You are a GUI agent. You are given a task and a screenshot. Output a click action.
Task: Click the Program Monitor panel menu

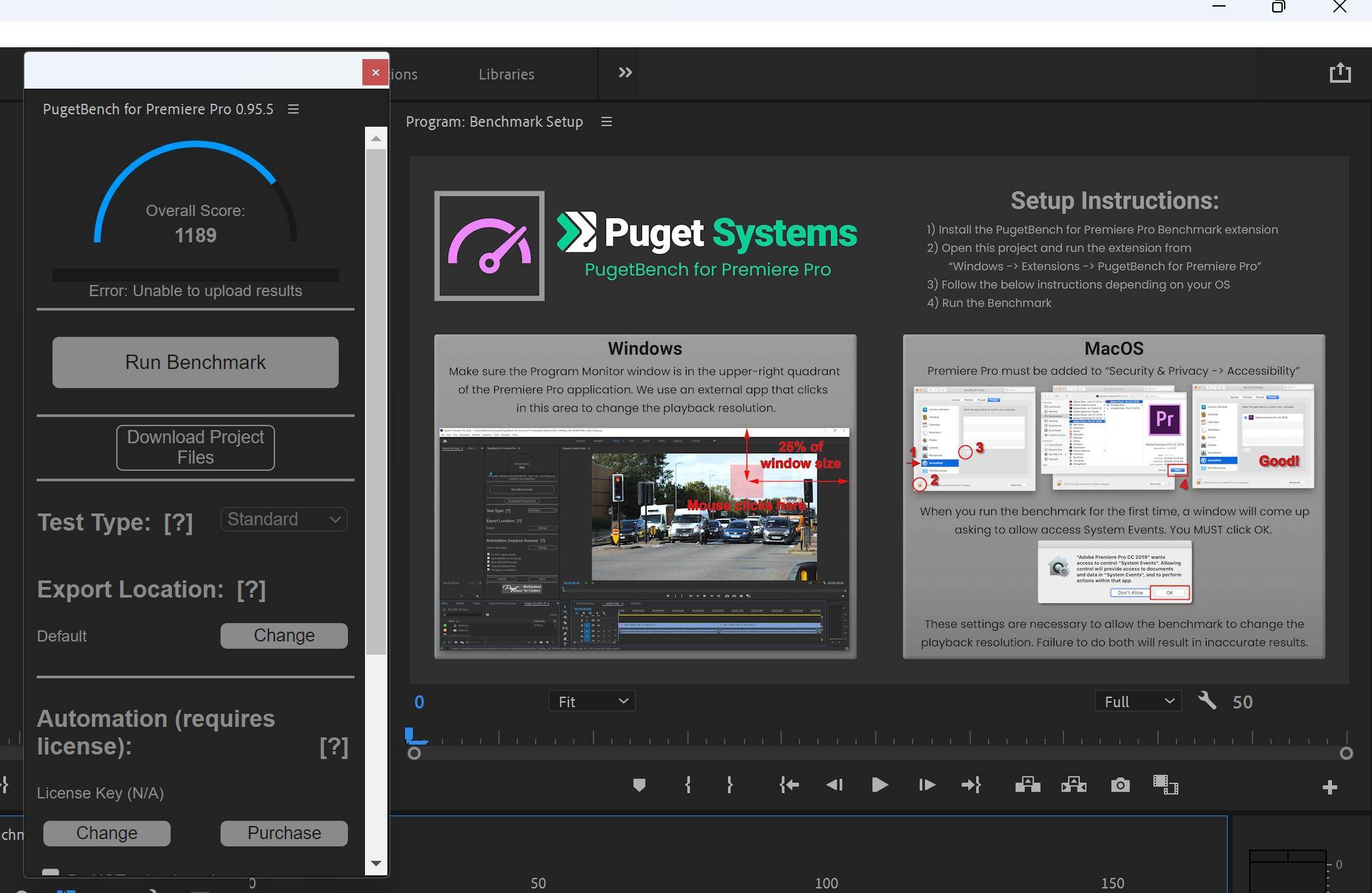click(606, 121)
